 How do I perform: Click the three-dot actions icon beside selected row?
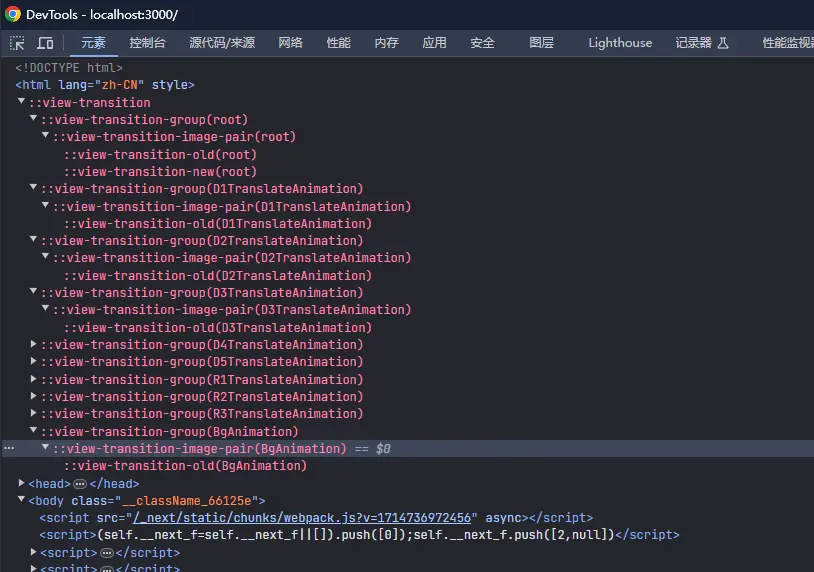(9, 449)
